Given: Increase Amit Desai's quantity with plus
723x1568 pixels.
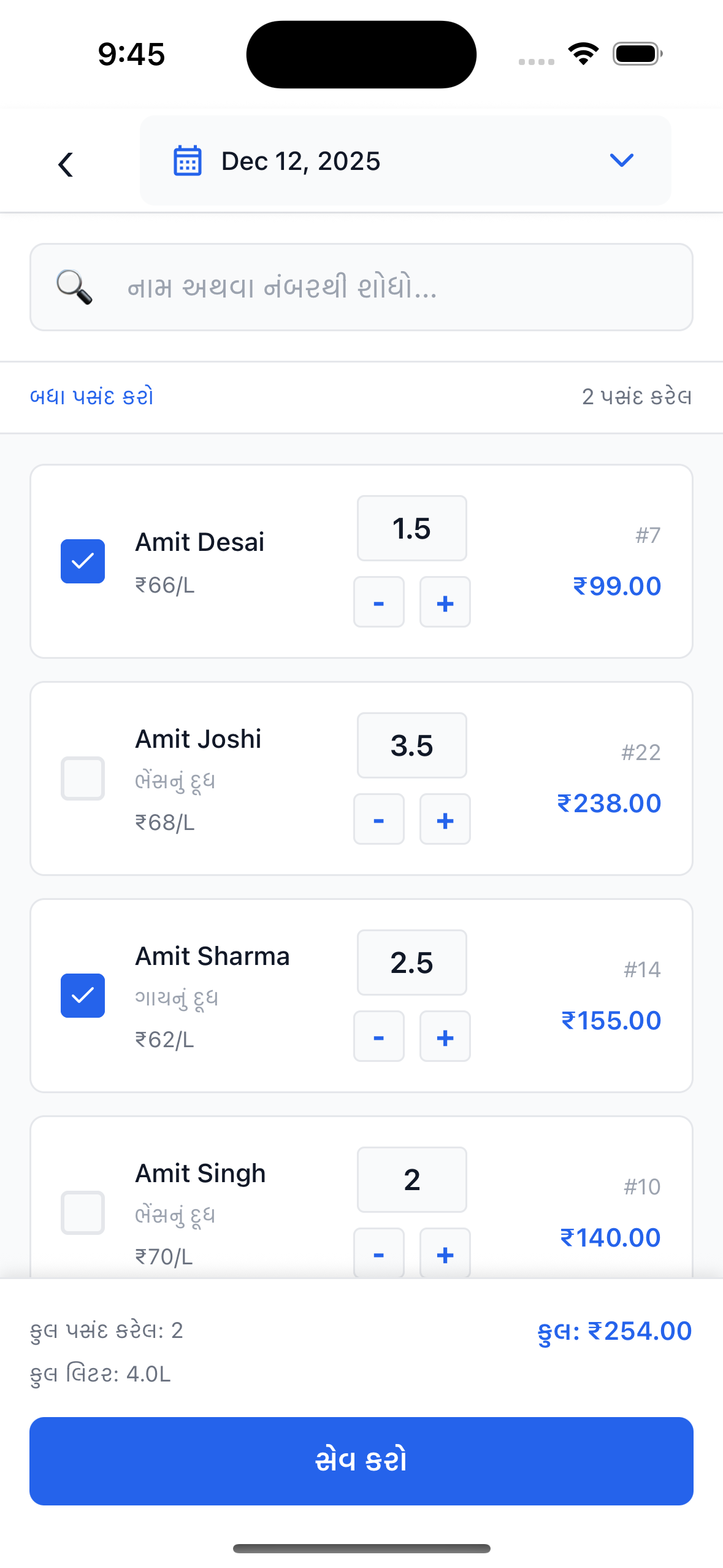Looking at the screenshot, I should [445, 602].
